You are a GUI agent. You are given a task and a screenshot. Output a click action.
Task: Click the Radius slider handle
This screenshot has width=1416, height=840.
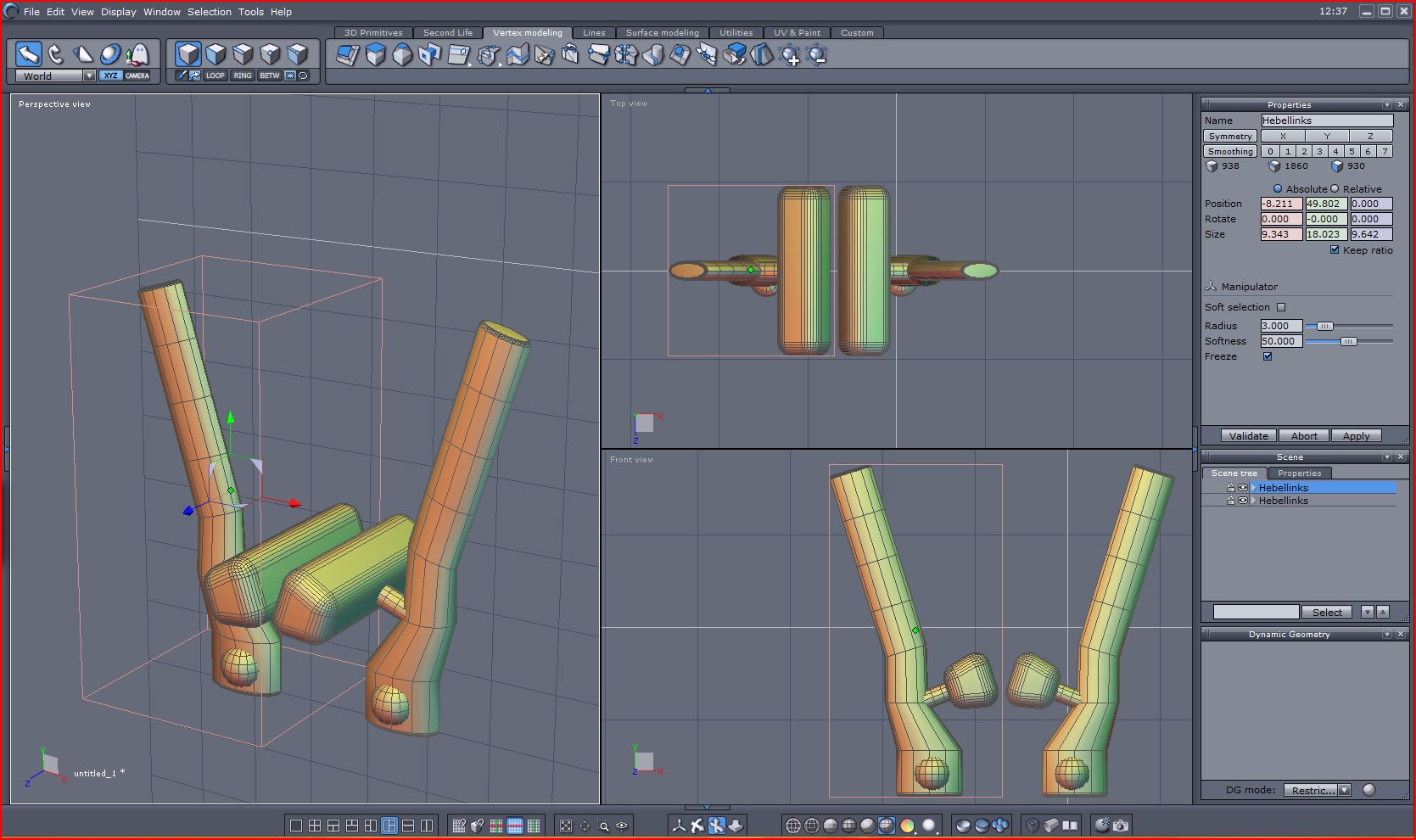(x=1324, y=326)
